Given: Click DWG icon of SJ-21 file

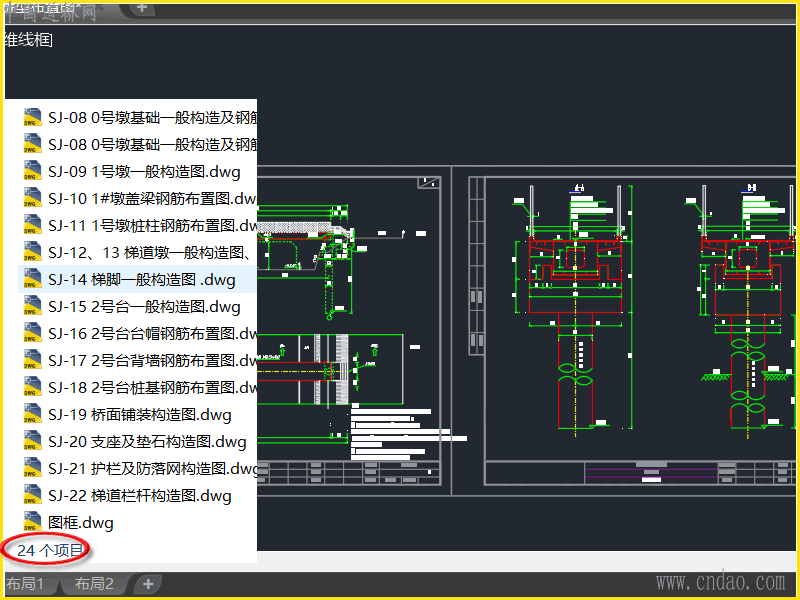Looking at the screenshot, I should pyautogui.click(x=32, y=468).
